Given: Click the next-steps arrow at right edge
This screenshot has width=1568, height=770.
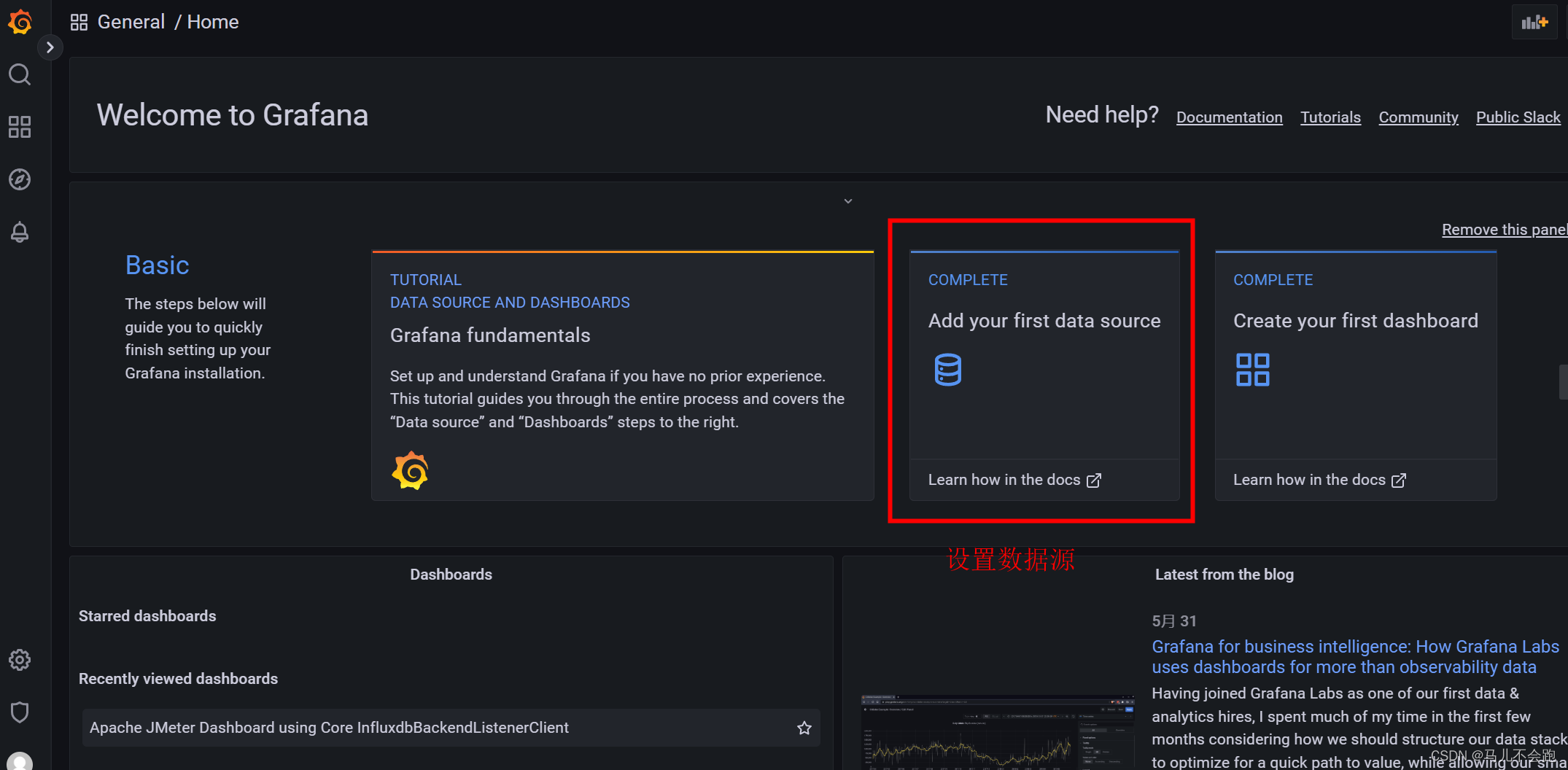Looking at the screenshot, I should [1563, 382].
